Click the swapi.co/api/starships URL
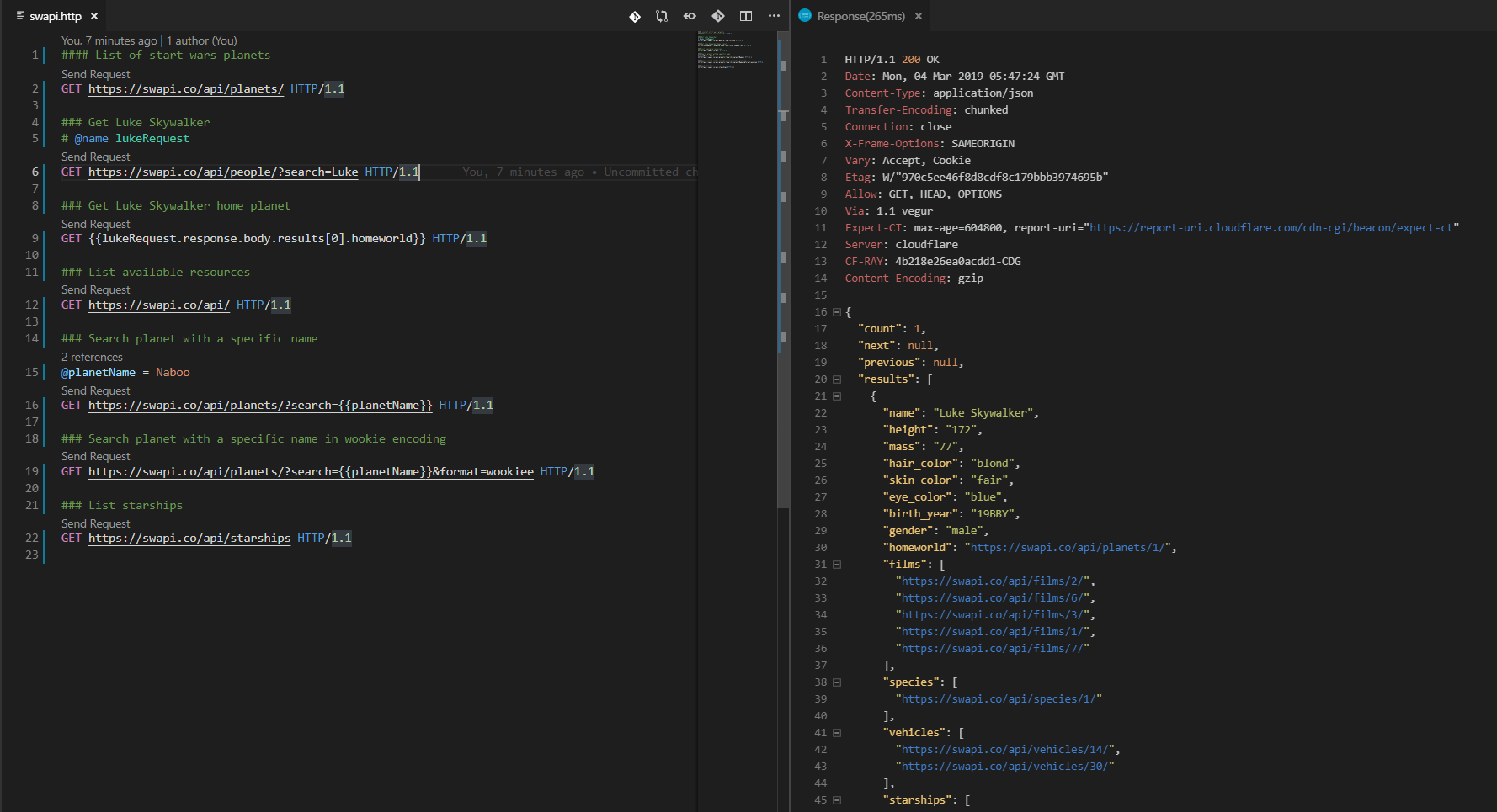Image resolution: width=1497 pixels, height=812 pixels. click(x=189, y=538)
